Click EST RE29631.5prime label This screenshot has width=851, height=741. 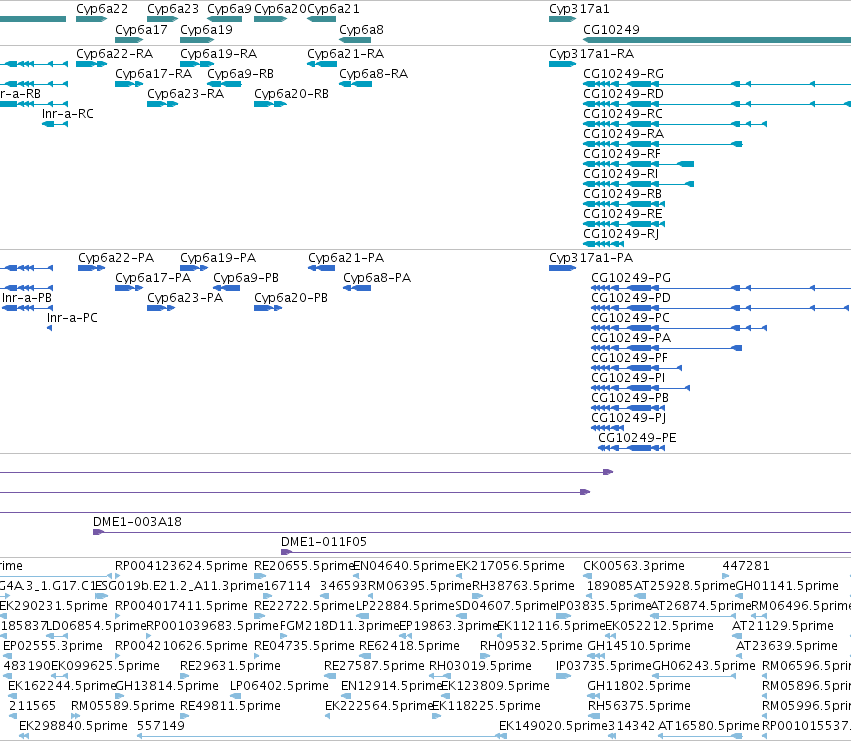coord(231,666)
